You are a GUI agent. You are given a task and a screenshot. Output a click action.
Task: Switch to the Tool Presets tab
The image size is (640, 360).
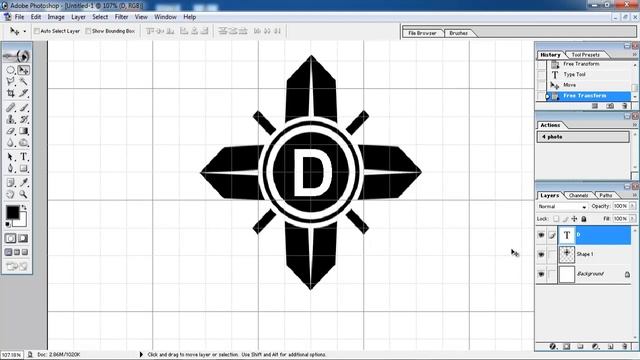coord(585,55)
